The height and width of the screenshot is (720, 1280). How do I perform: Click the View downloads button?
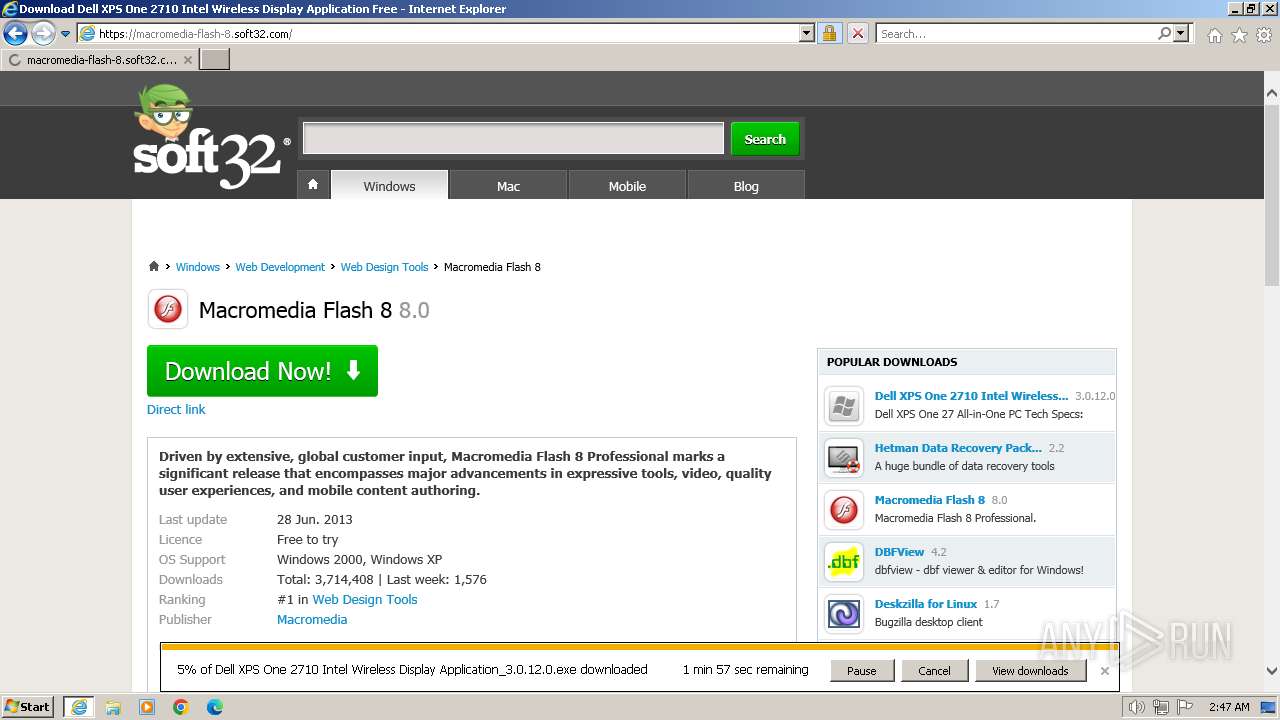coord(1030,671)
